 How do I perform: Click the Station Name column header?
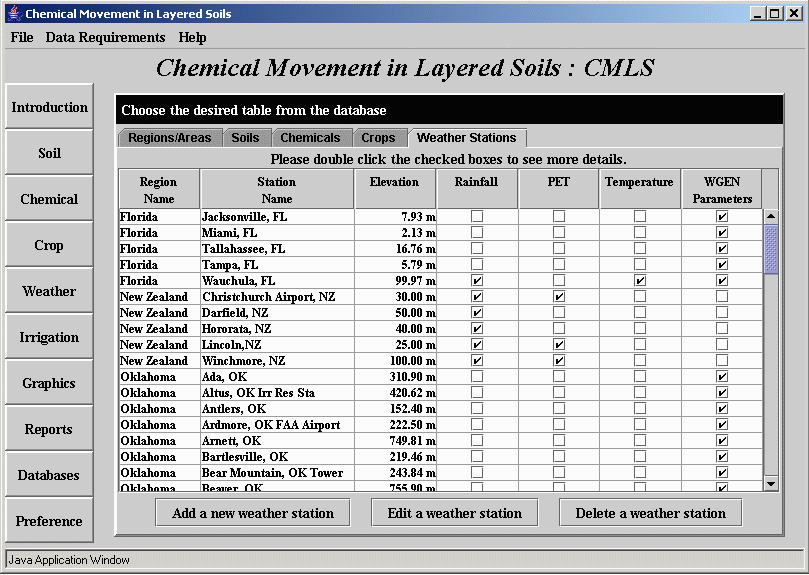pyautogui.click(x=277, y=189)
